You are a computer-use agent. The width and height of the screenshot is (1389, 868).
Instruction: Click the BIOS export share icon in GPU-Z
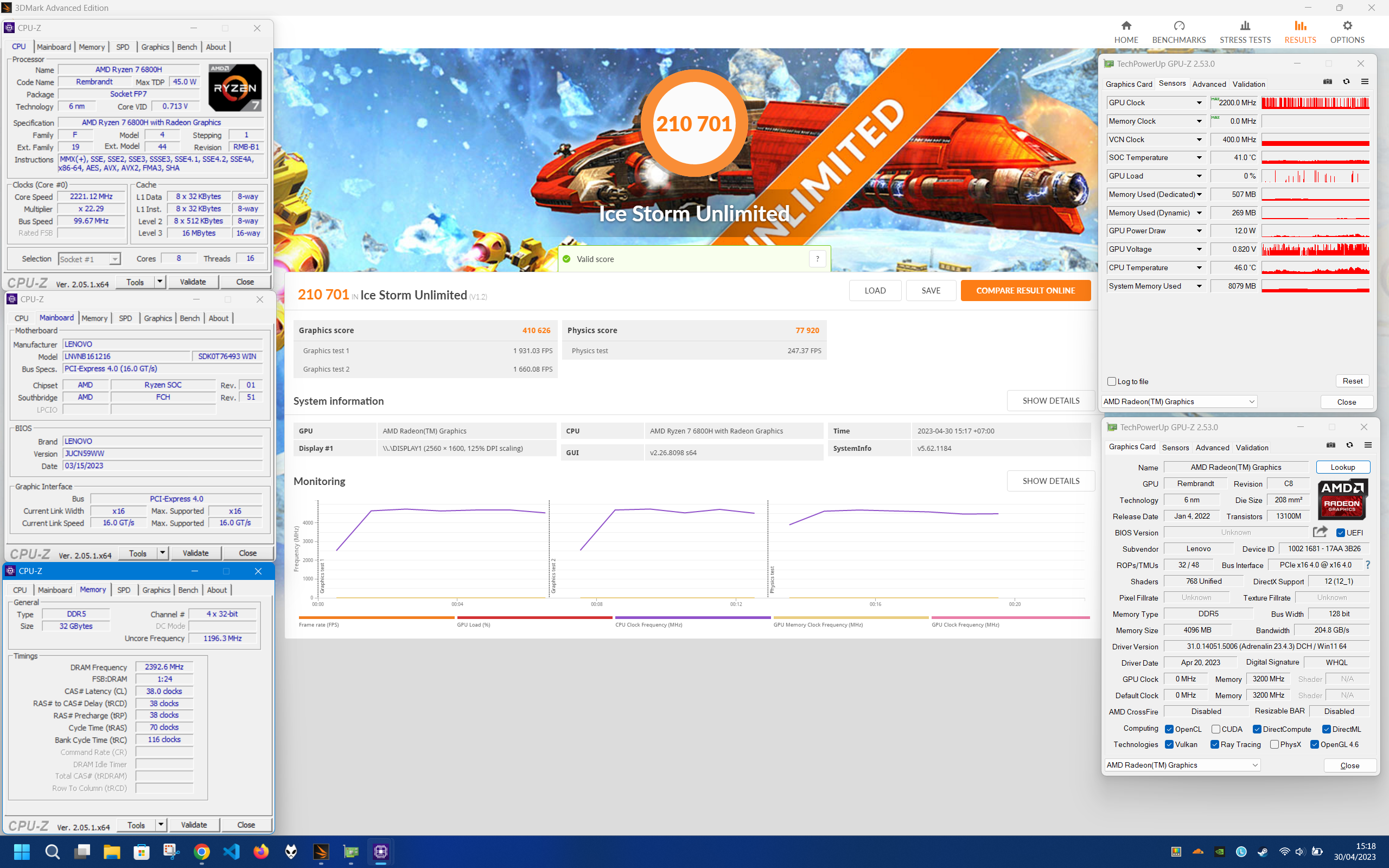click(x=1320, y=532)
